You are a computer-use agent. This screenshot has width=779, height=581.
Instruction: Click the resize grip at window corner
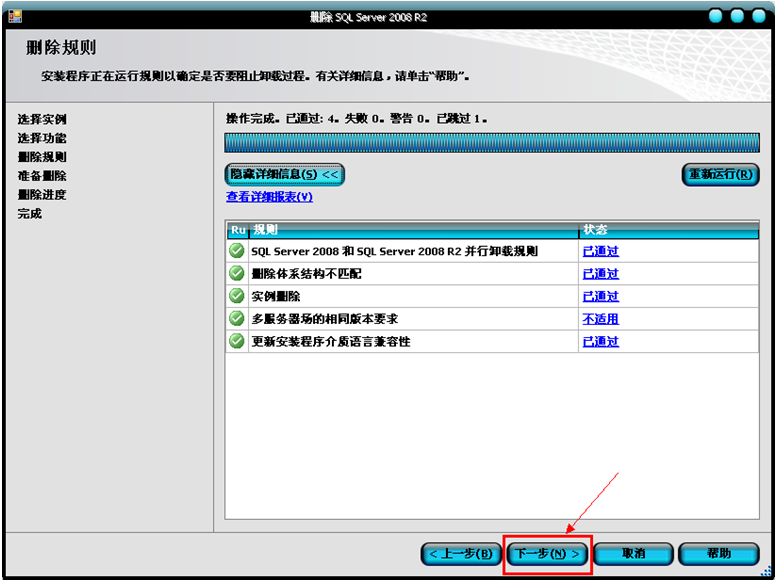(767, 572)
